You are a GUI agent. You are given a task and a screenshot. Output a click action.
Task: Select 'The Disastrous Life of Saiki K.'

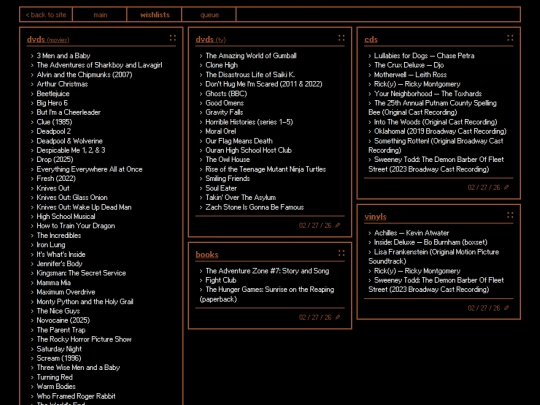tap(250, 75)
